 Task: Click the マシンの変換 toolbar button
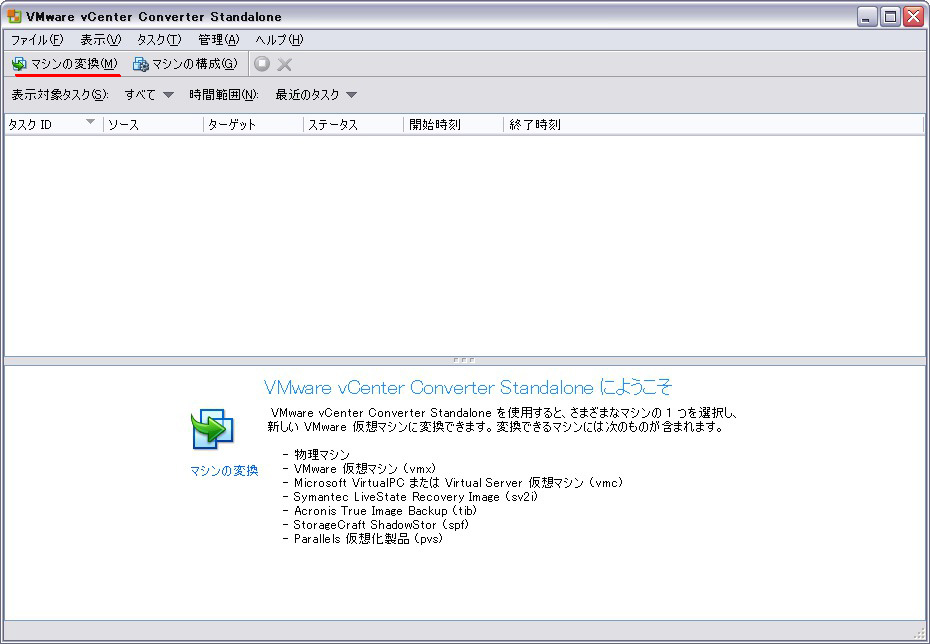click(x=65, y=64)
